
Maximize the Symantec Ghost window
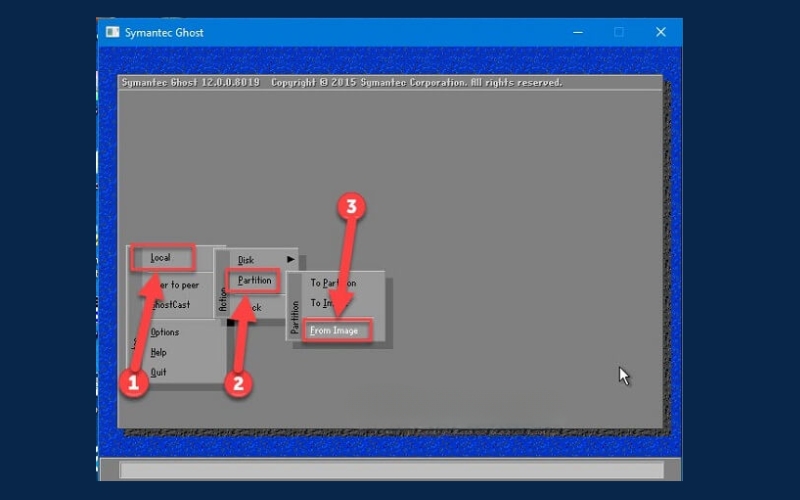click(618, 32)
